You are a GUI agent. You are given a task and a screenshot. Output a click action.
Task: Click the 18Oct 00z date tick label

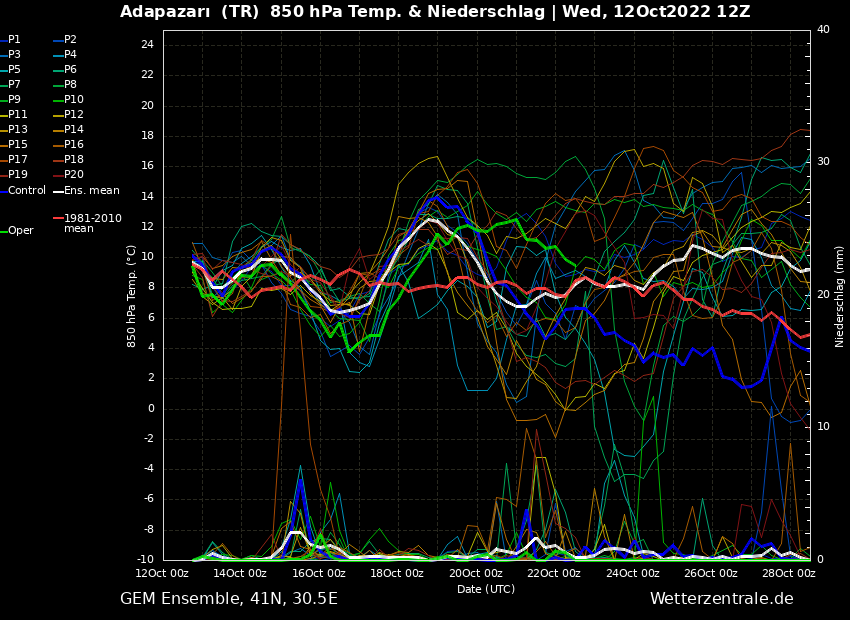[x=397, y=573]
